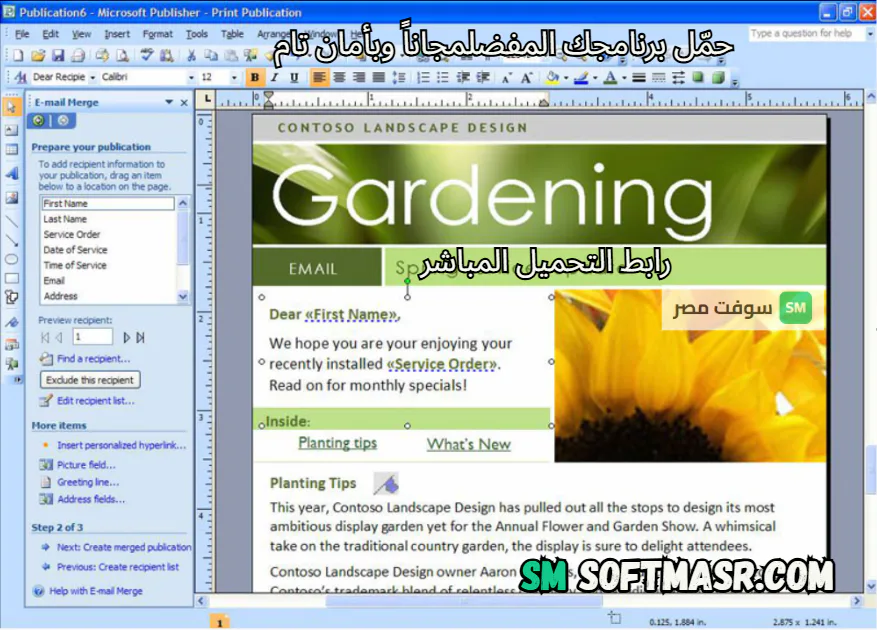Expand the Font Color dropdown arrow

624,77
